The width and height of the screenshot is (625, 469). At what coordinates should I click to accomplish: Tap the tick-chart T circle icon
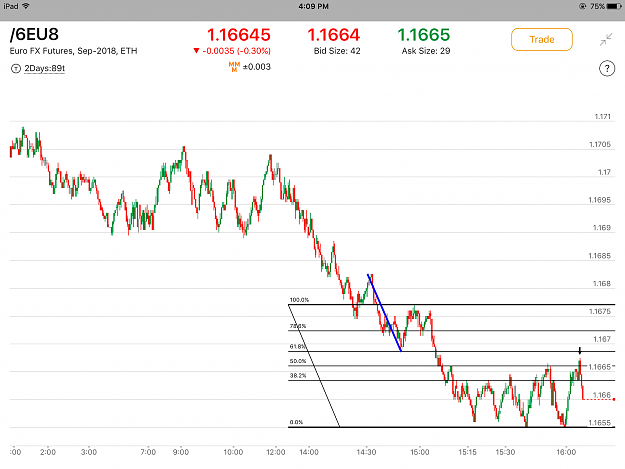(x=16, y=69)
